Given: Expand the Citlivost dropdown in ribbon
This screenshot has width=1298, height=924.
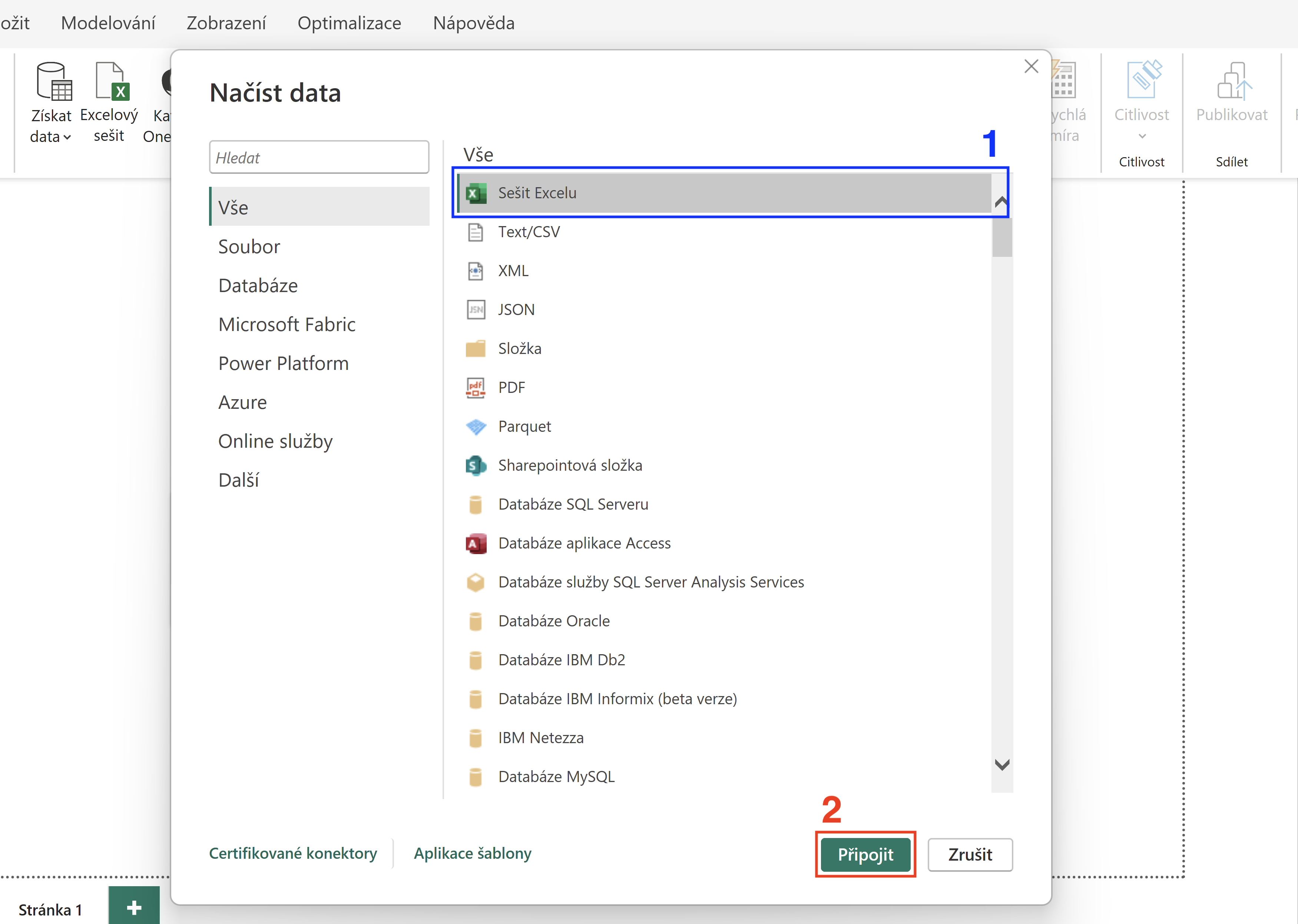Looking at the screenshot, I should click(1142, 136).
